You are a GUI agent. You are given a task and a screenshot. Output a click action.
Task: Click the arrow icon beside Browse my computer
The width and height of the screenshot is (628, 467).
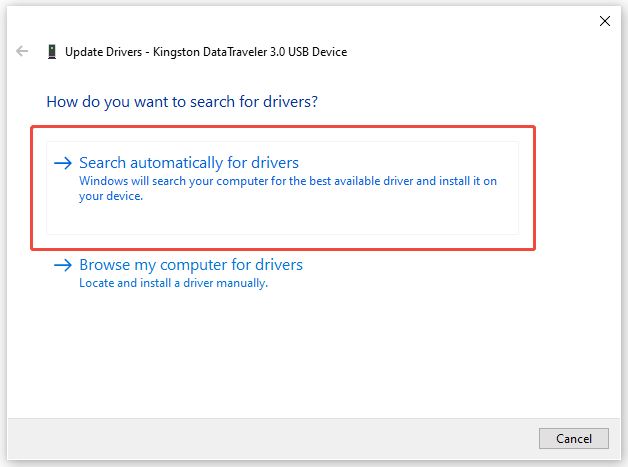coord(63,265)
